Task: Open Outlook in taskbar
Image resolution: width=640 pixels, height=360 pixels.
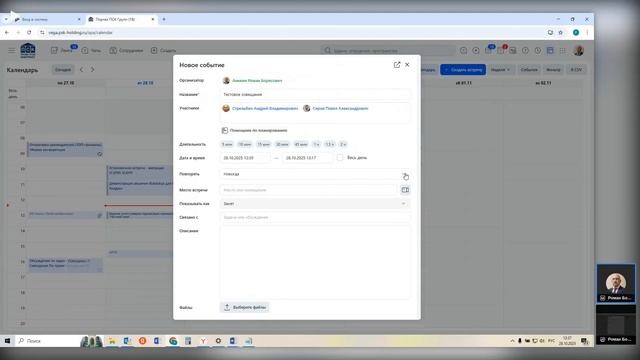Action: 127,340
